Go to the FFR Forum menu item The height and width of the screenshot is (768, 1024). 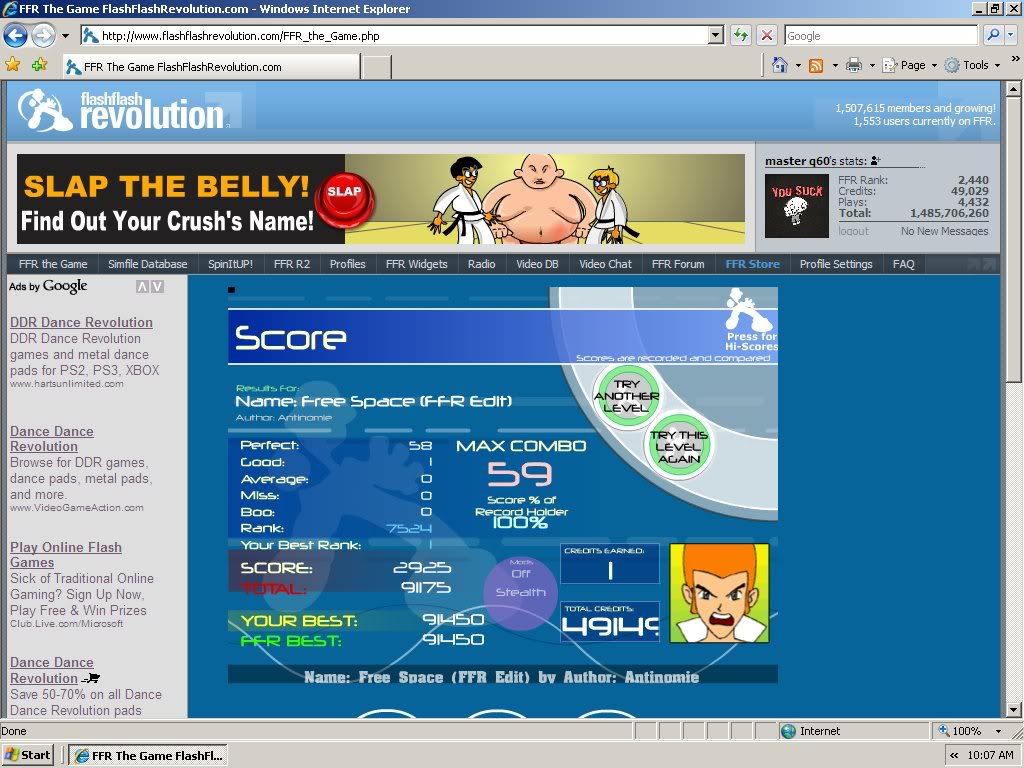(x=678, y=264)
